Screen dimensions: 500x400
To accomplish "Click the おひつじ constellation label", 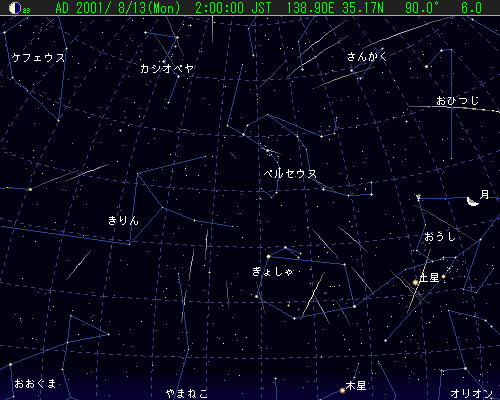I will click(x=458, y=100).
